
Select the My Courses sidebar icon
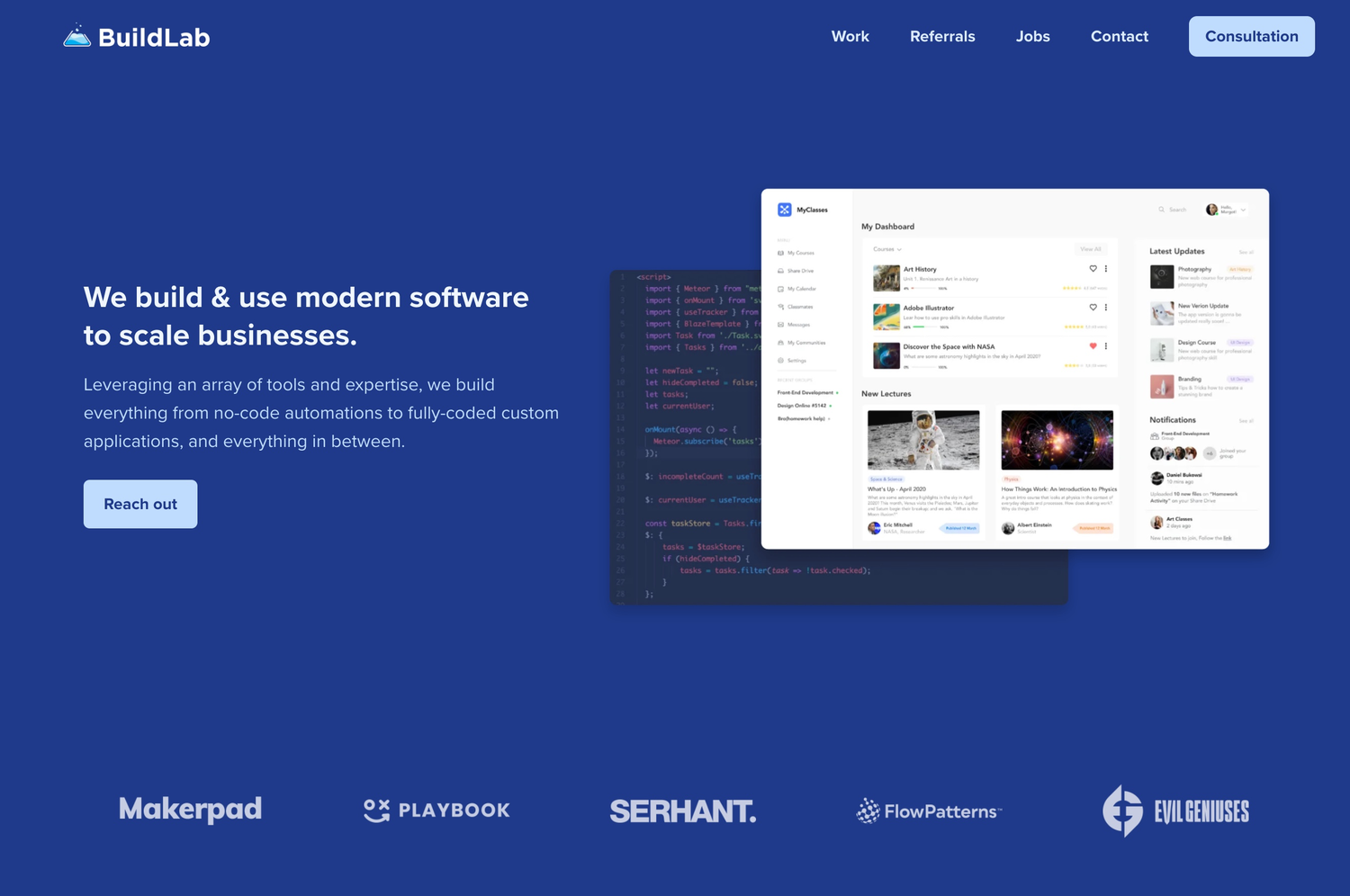pos(780,253)
